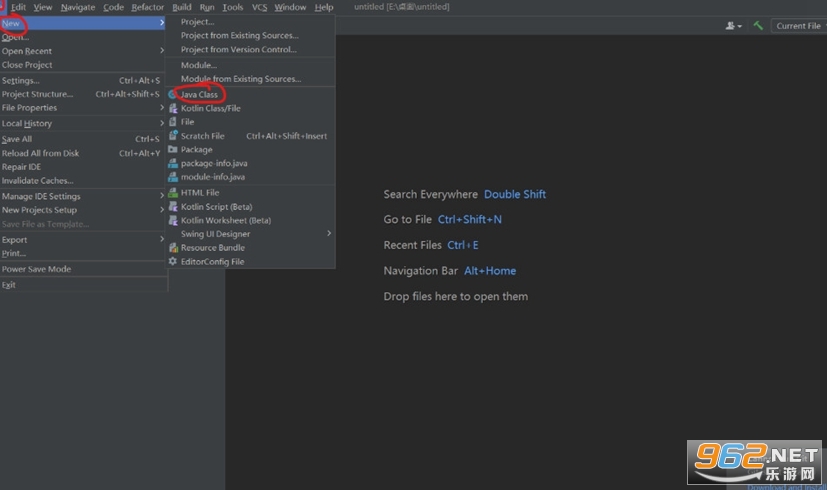Click the Ctrl+E shortcut text
This screenshot has height=490, width=827.
point(463,245)
